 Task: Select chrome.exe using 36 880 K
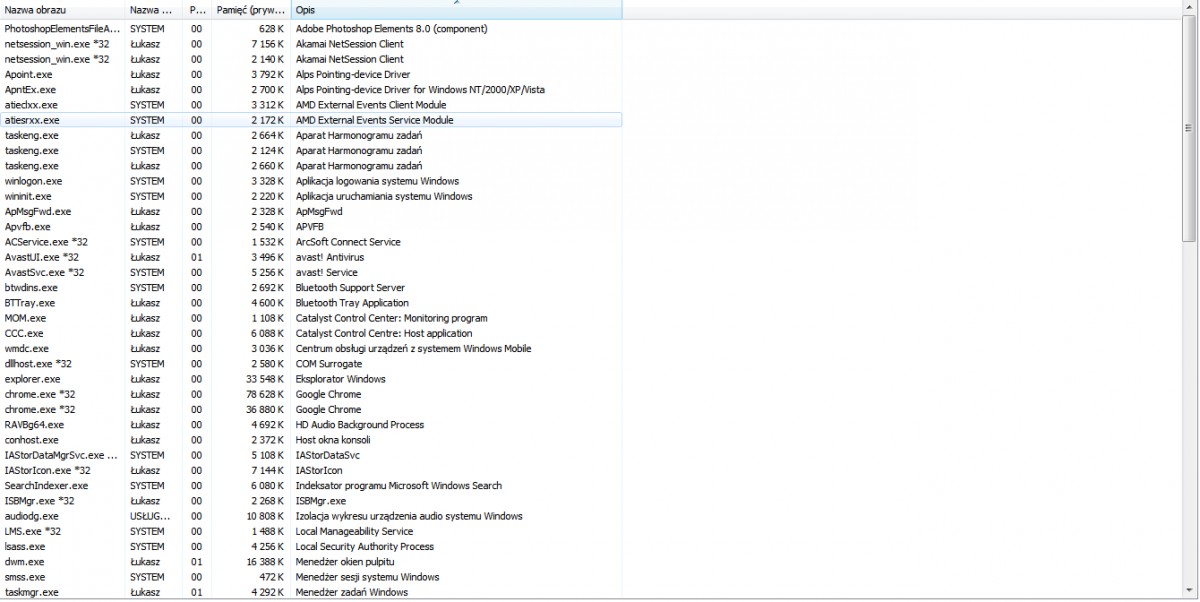pyautogui.click(x=311, y=410)
